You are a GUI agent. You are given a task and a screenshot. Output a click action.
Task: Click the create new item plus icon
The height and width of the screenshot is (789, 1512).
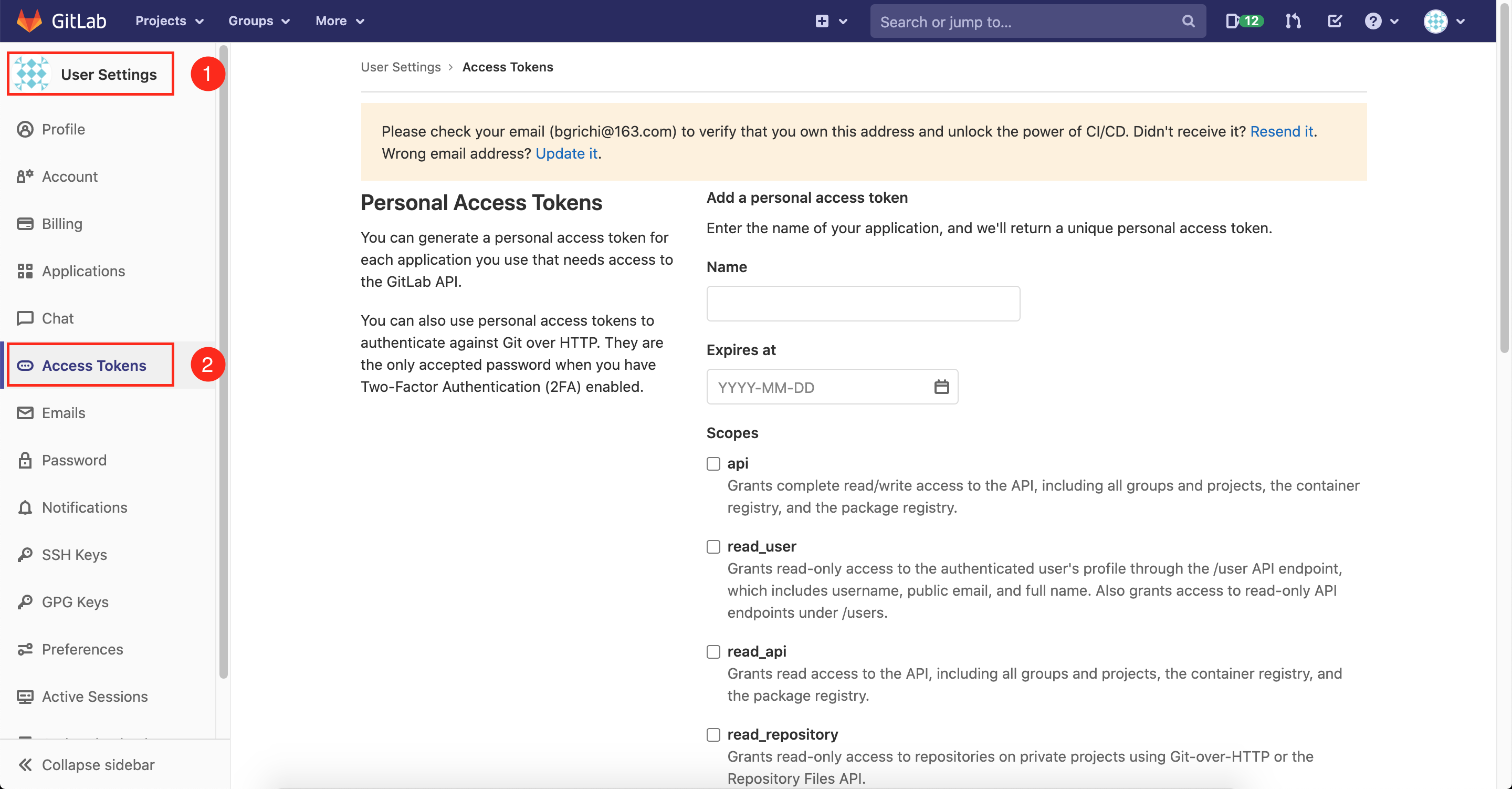click(x=822, y=20)
